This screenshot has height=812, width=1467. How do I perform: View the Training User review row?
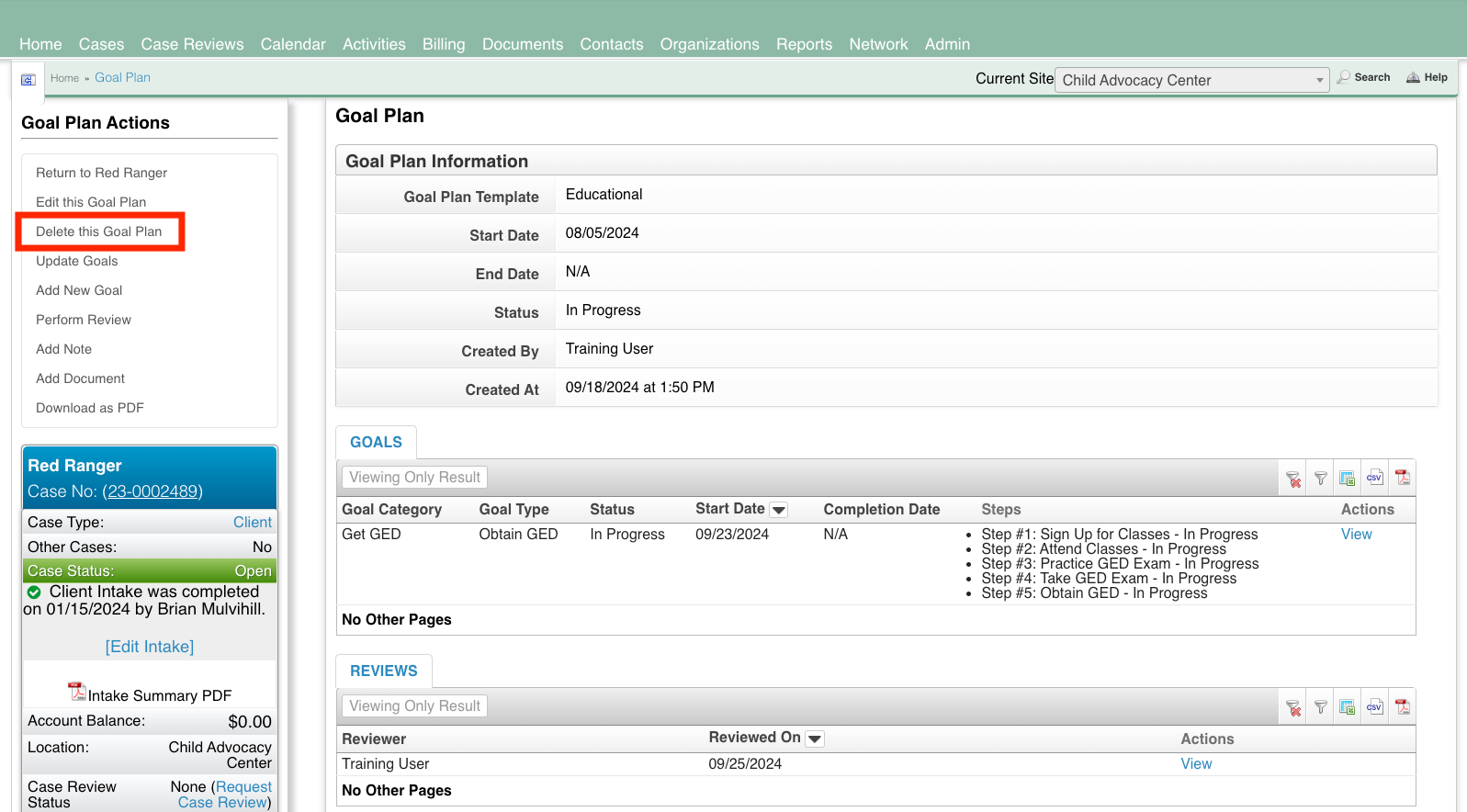[1196, 764]
